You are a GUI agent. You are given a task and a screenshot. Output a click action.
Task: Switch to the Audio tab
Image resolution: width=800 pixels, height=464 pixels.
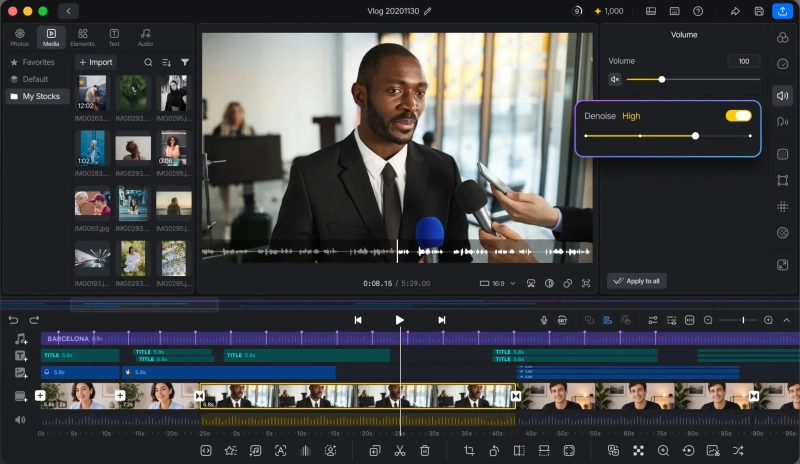[x=145, y=37]
